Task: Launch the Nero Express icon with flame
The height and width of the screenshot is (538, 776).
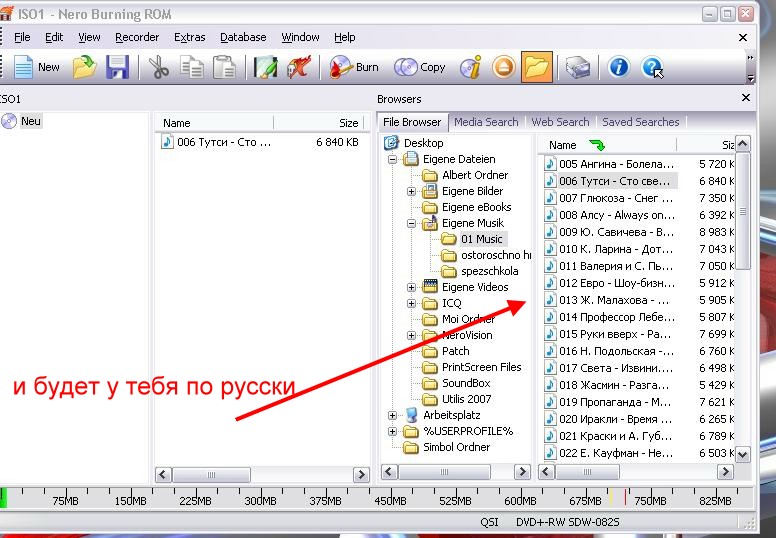Action: tap(298, 67)
